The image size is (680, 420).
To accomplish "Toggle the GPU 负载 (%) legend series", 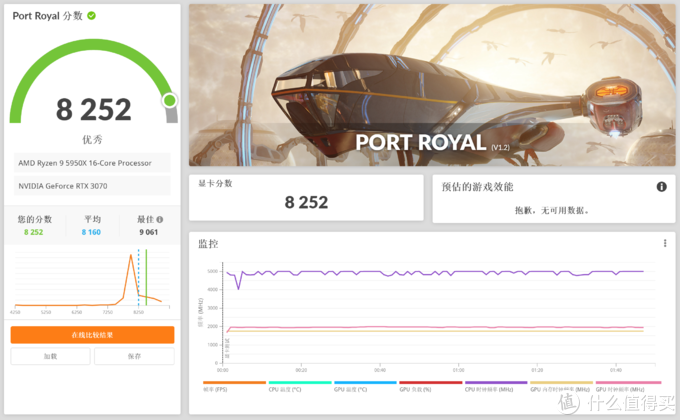I will click(431, 387).
